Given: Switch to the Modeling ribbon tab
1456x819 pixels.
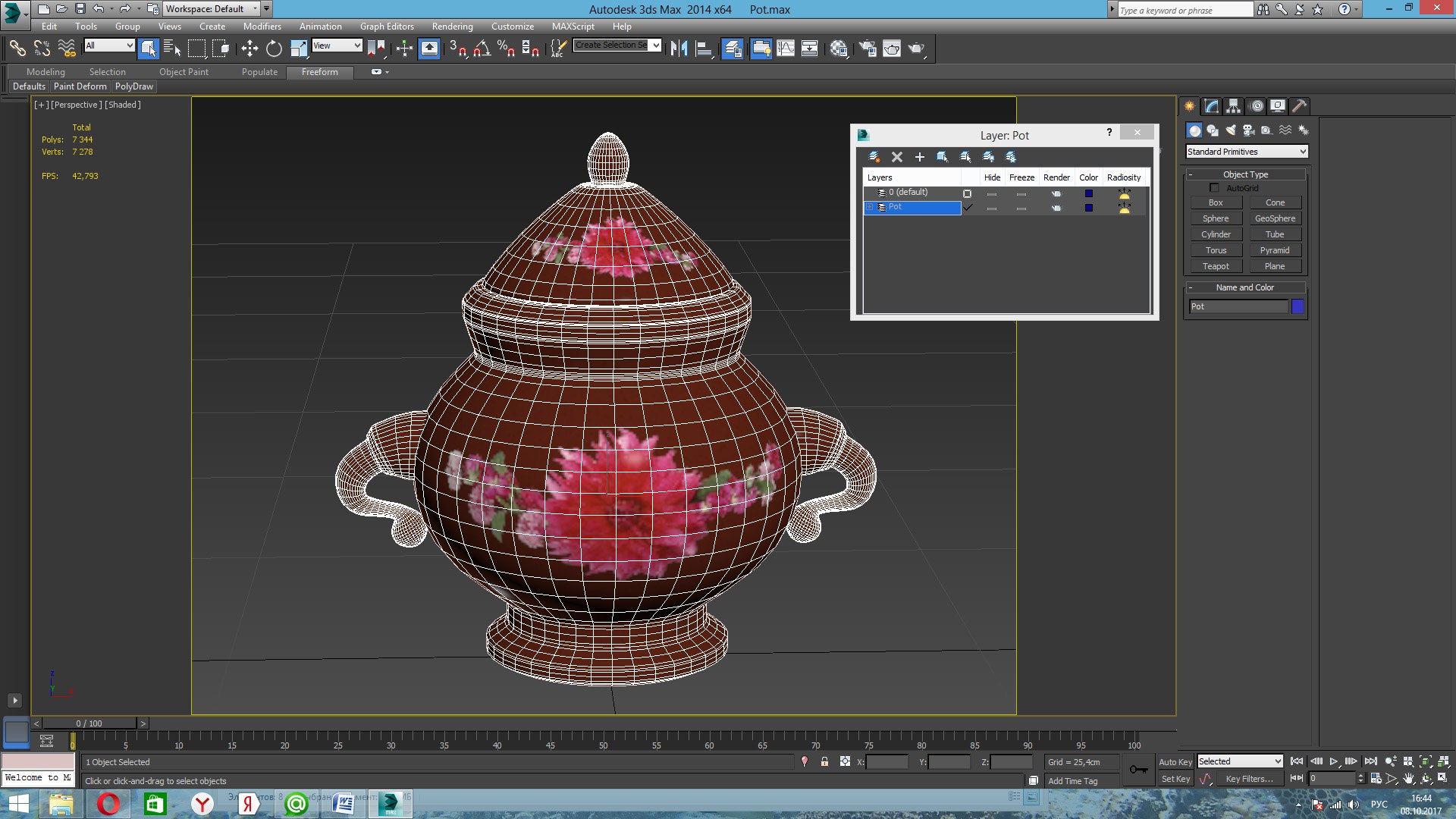Looking at the screenshot, I should pos(45,72).
